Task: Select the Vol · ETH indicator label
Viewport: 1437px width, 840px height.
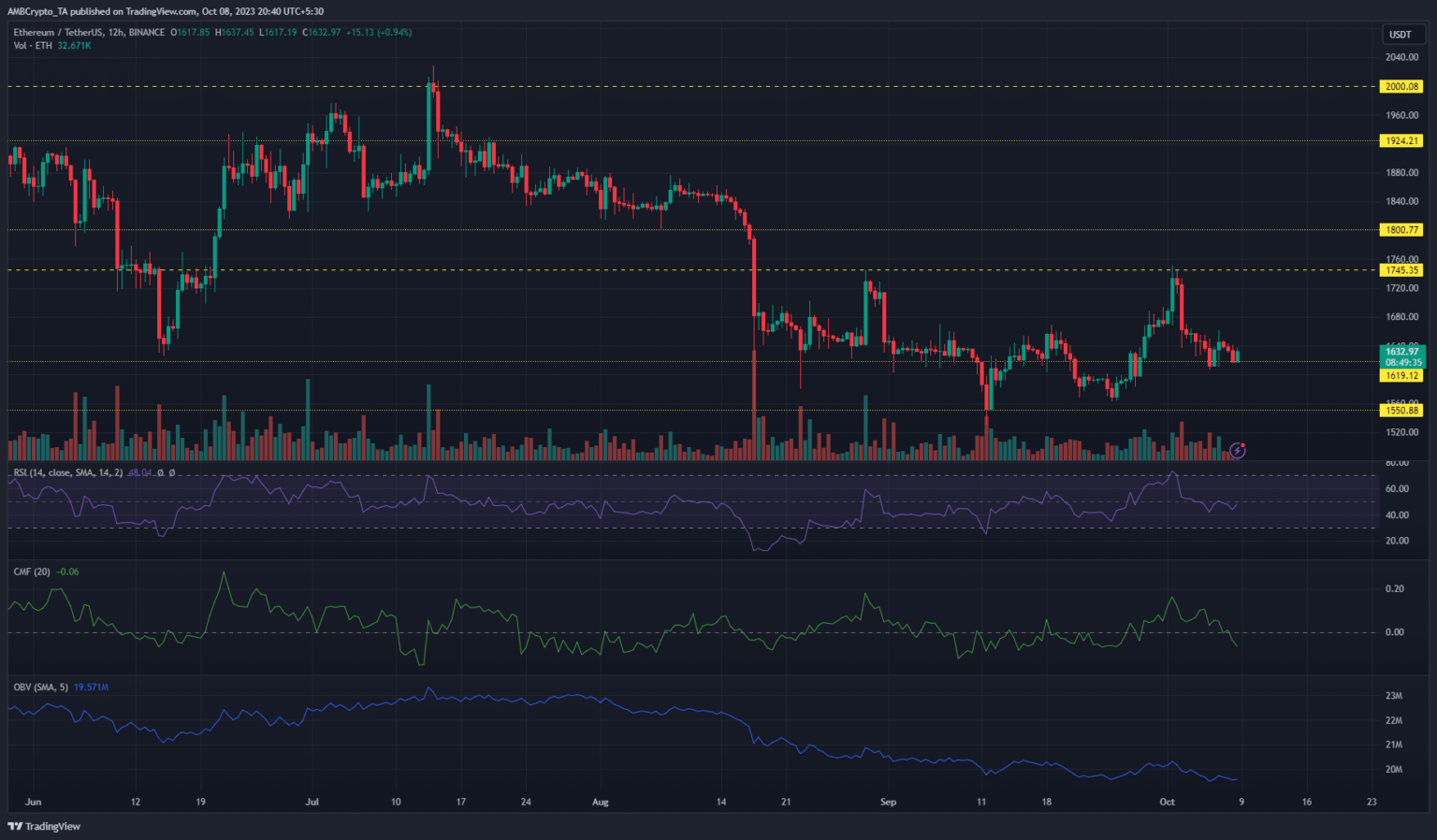Action: pos(33,46)
